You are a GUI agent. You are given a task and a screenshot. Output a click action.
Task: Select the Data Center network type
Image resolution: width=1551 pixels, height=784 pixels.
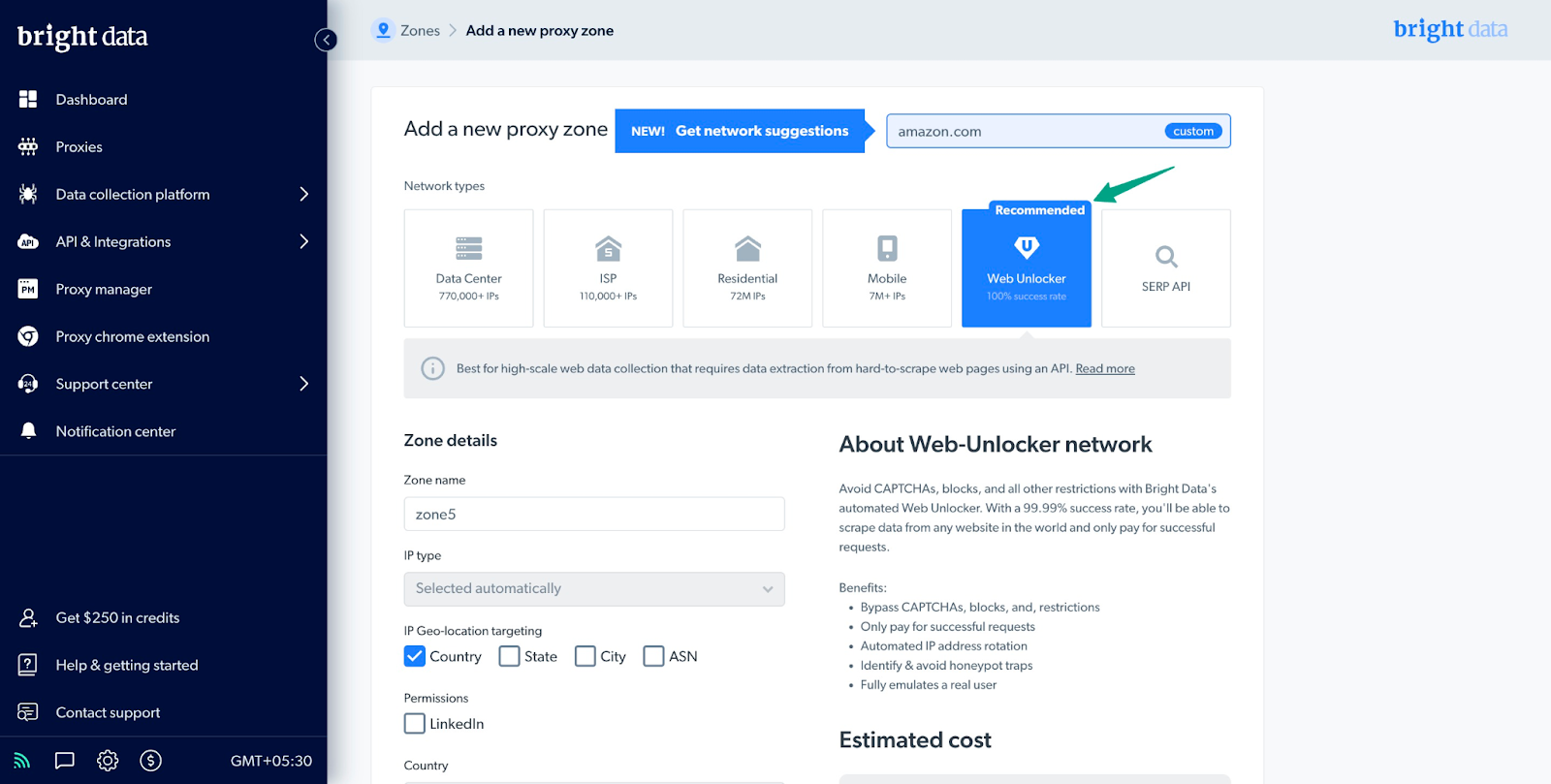pyautogui.click(x=468, y=268)
